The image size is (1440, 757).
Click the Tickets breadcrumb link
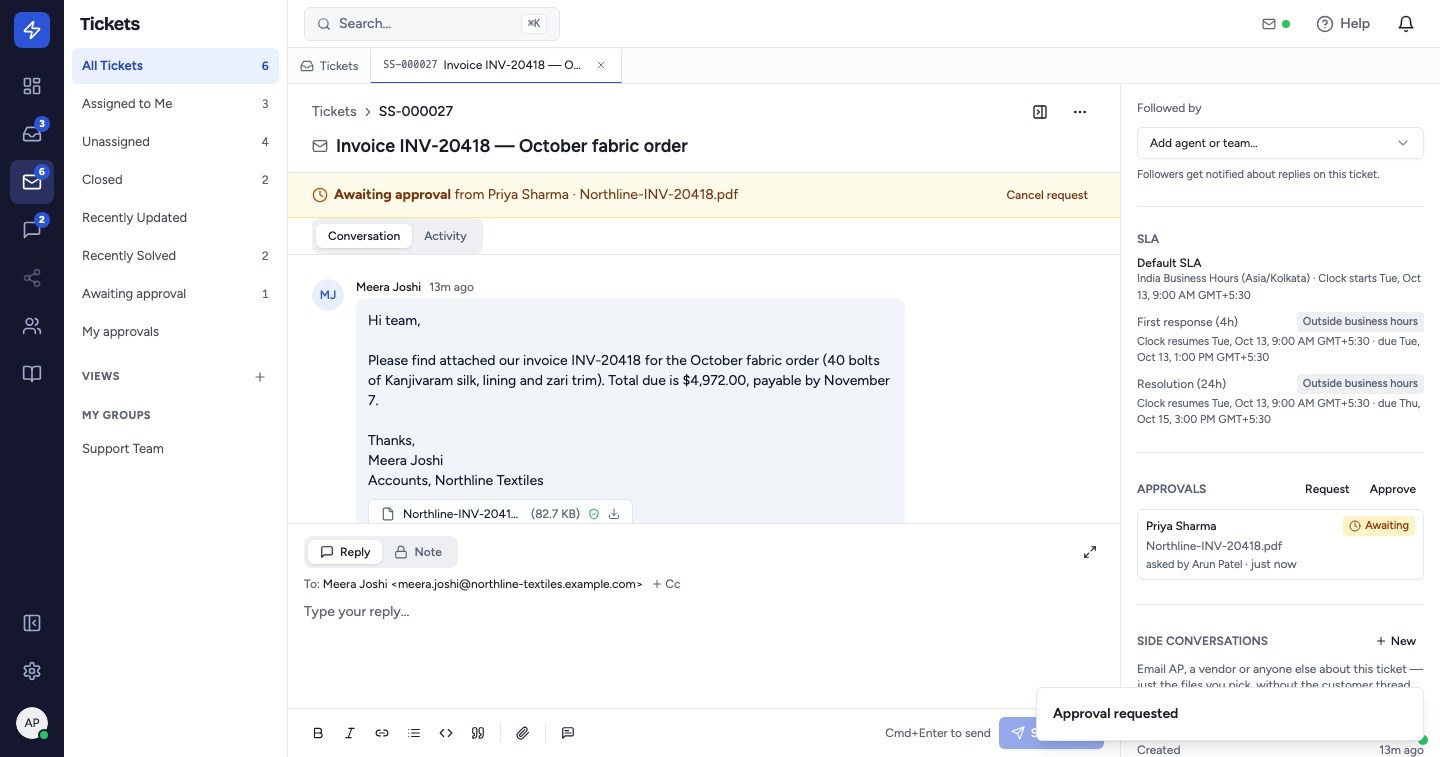(x=334, y=111)
